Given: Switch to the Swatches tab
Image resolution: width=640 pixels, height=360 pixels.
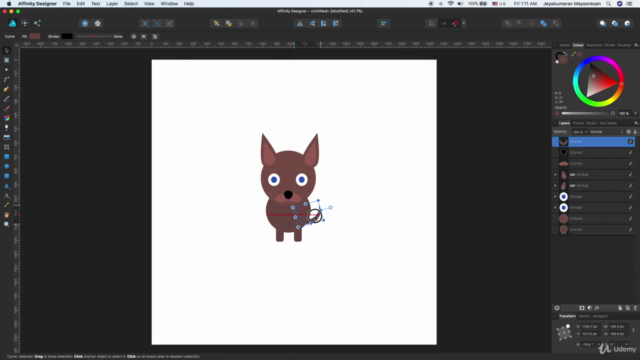Looking at the screenshot, I should click(594, 45).
